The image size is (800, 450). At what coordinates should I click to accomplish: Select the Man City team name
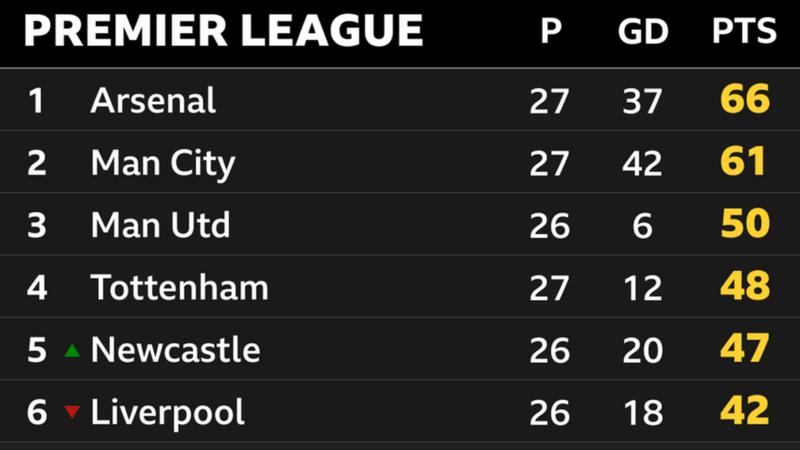(163, 164)
